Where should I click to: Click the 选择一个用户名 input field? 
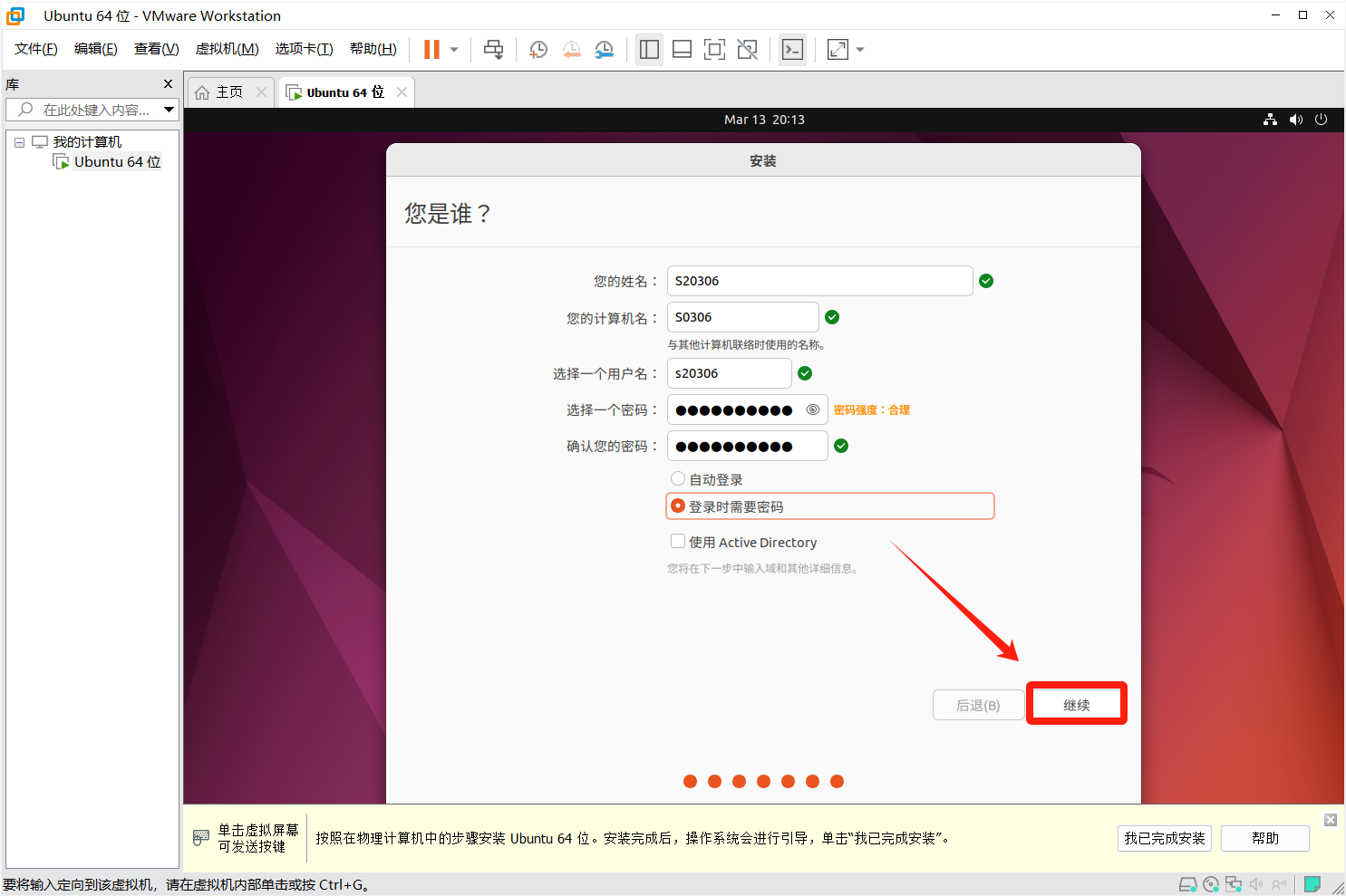[x=730, y=373]
